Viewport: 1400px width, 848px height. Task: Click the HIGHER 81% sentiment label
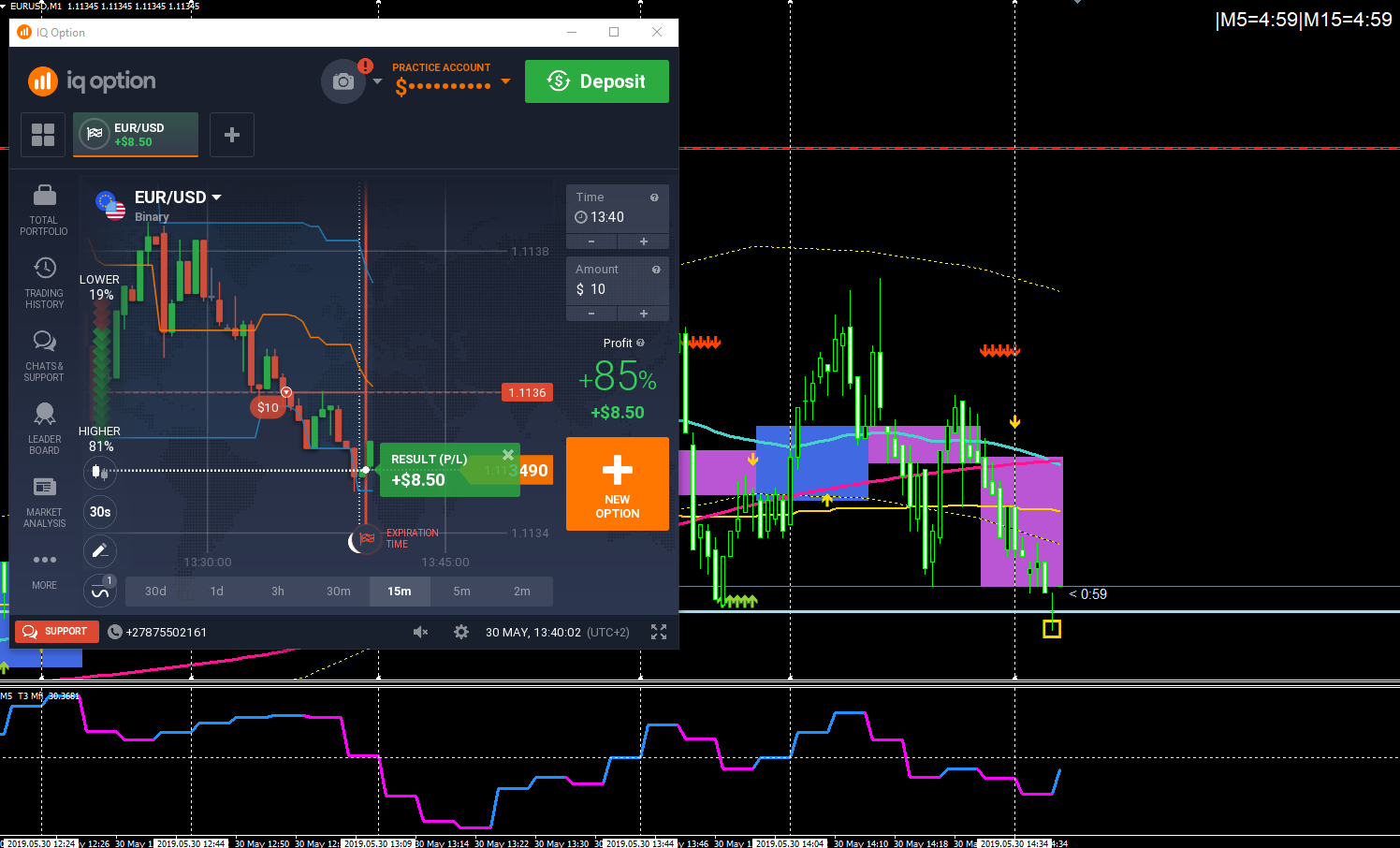(x=100, y=439)
